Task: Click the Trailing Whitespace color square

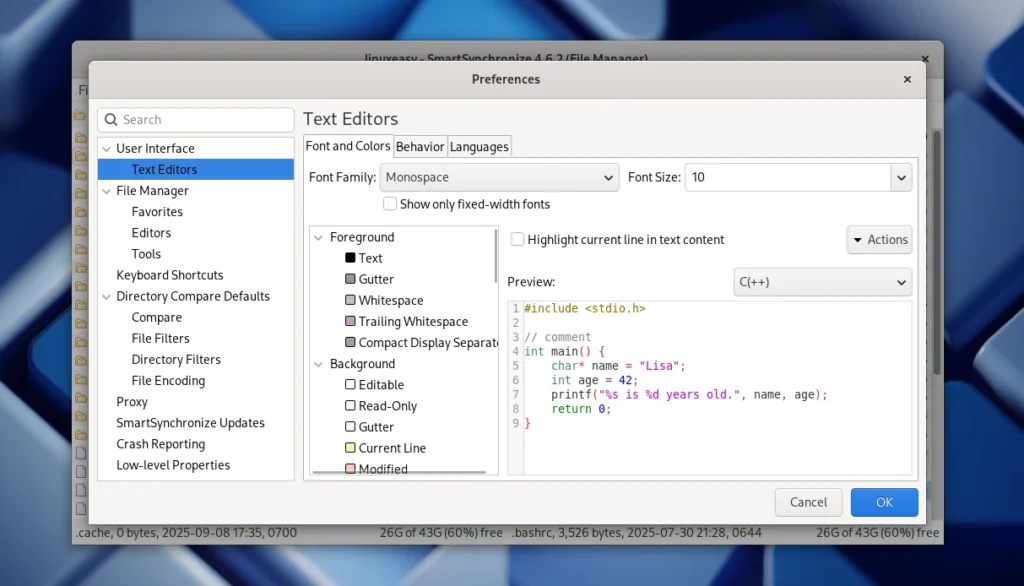Action: [350, 321]
